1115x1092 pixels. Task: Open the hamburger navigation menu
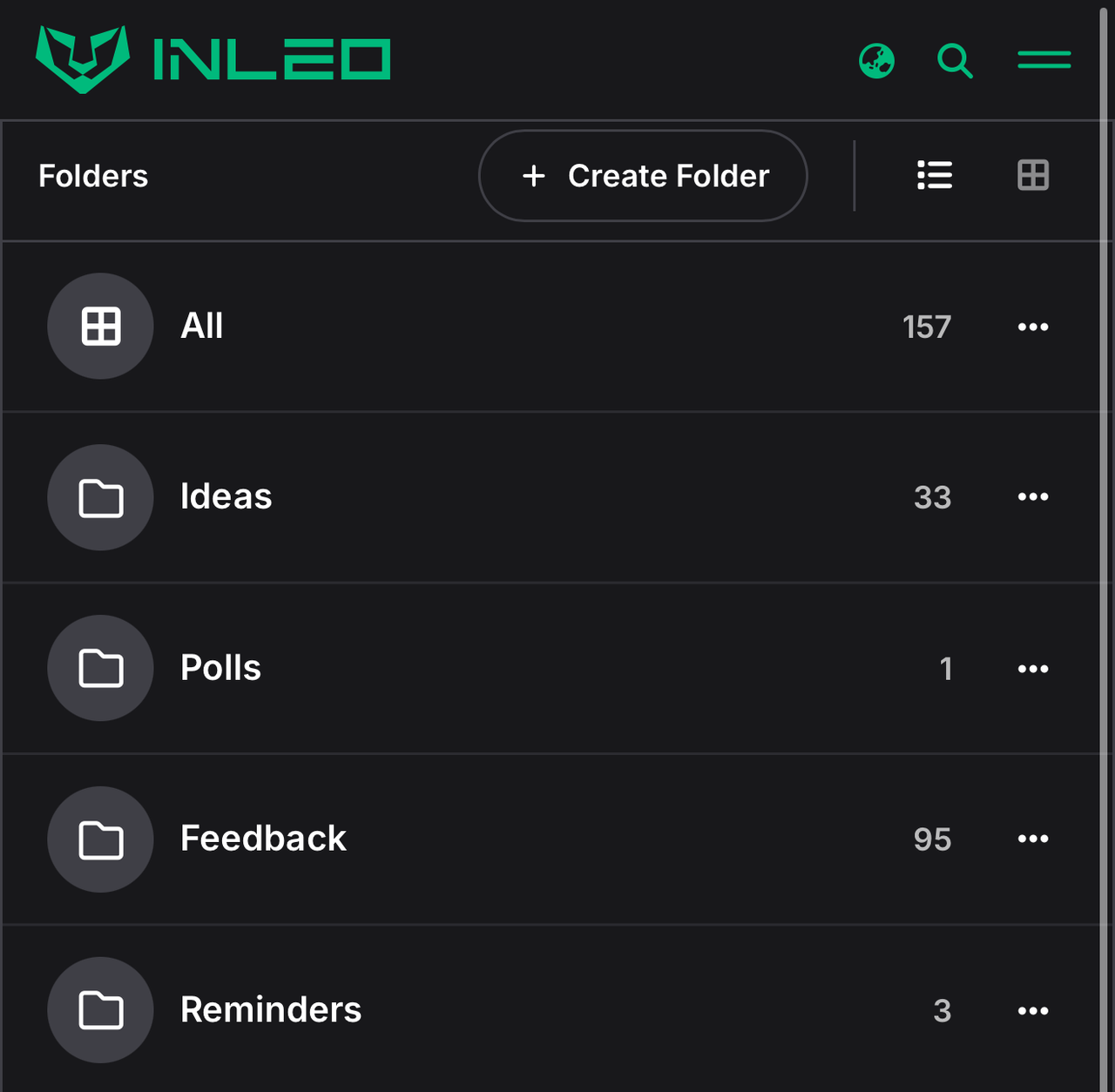1044,60
